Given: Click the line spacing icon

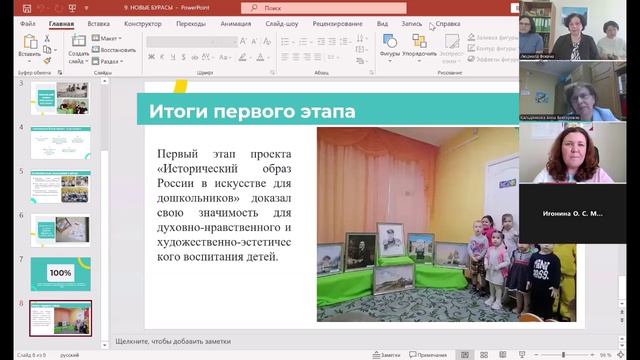Looking at the screenshot, I should (x=345, y=42).
